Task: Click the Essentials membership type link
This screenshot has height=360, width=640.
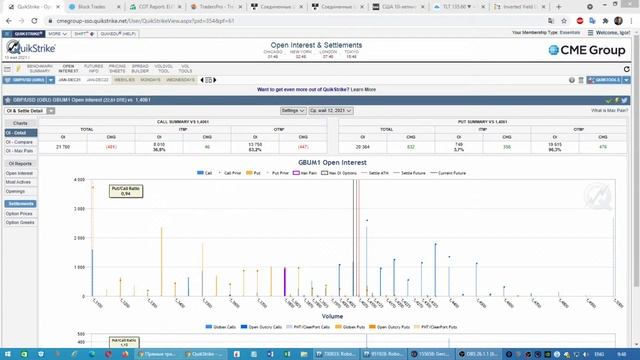Action: [570, 32]
